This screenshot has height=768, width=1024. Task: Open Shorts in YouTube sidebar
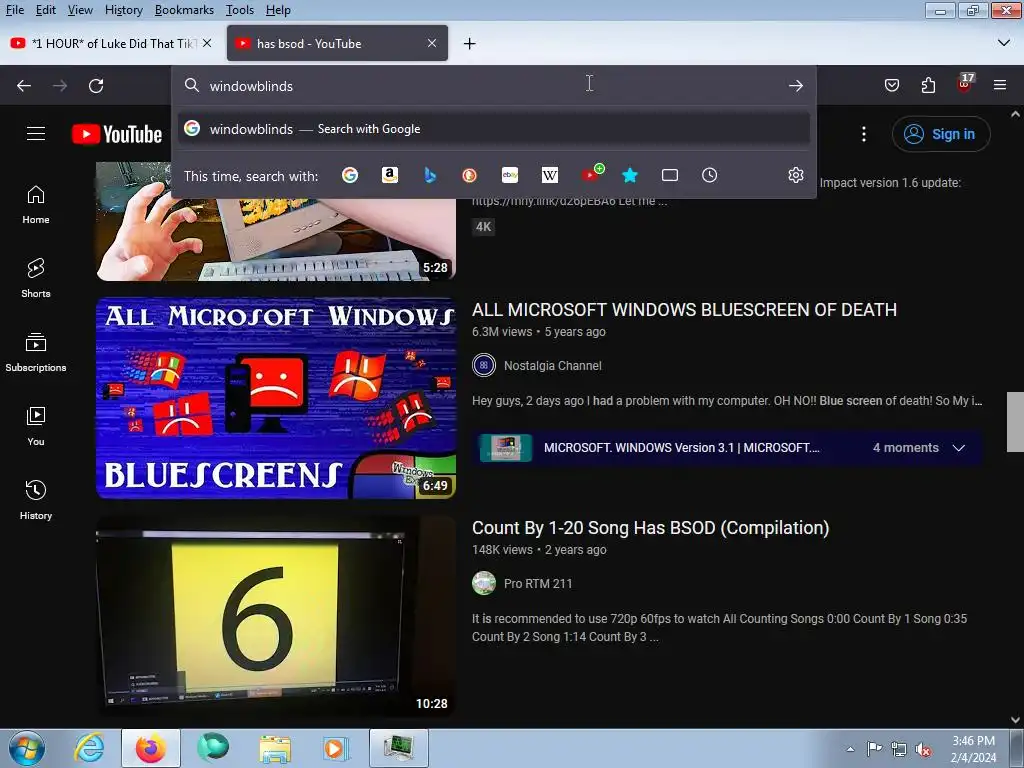point(36,278)
